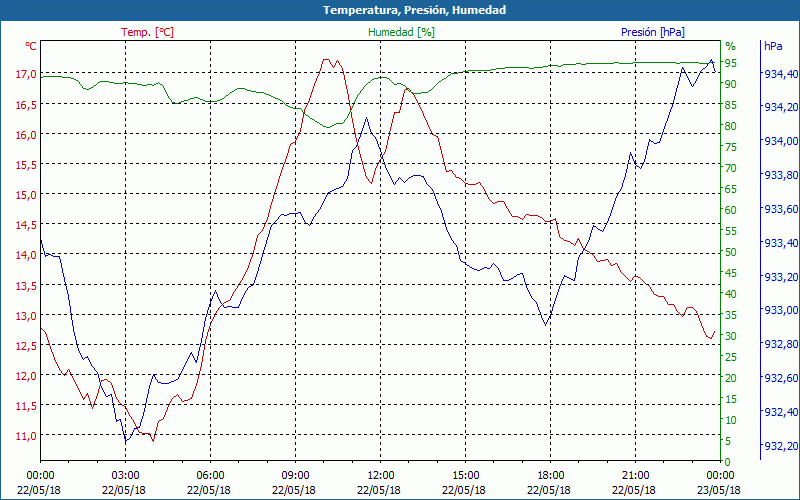
Task: Click humidity axis value "90"
Action: (x=731, y=84)
